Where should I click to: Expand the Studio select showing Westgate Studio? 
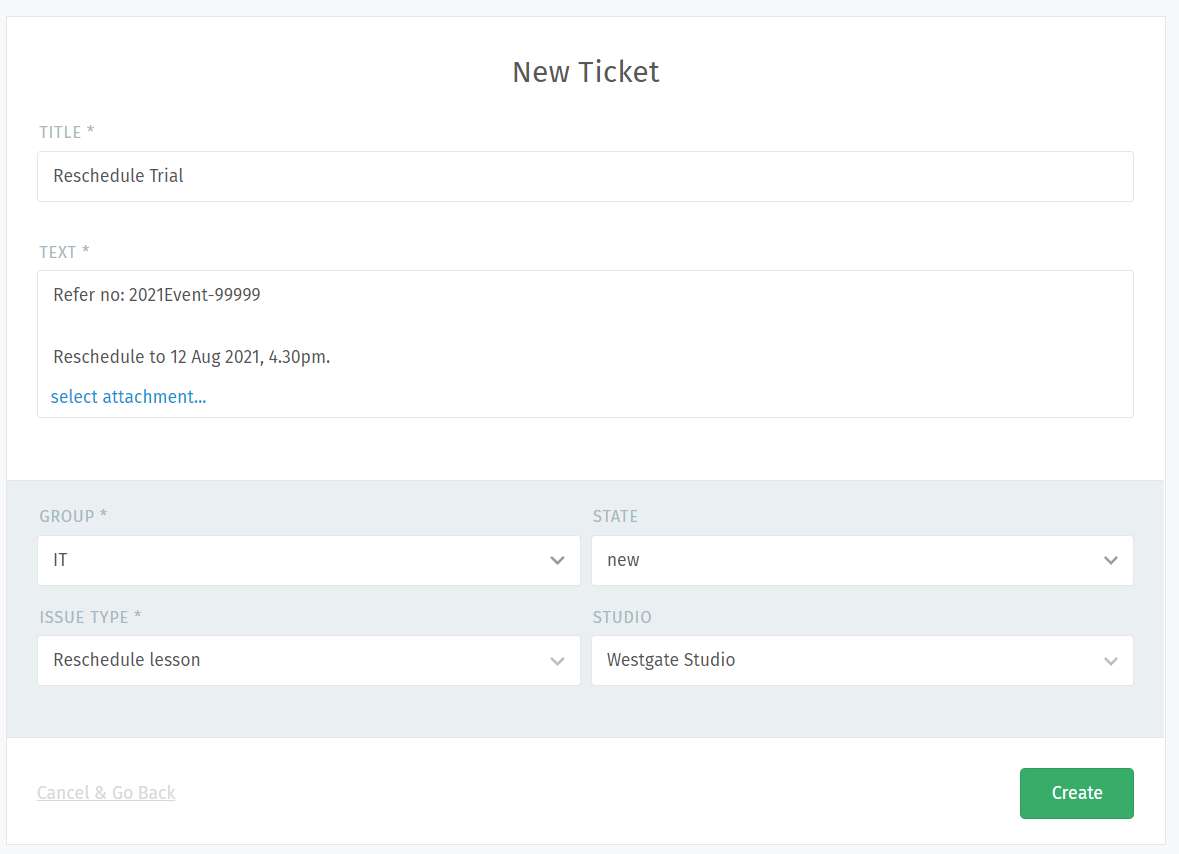click(x=850, y=660)
